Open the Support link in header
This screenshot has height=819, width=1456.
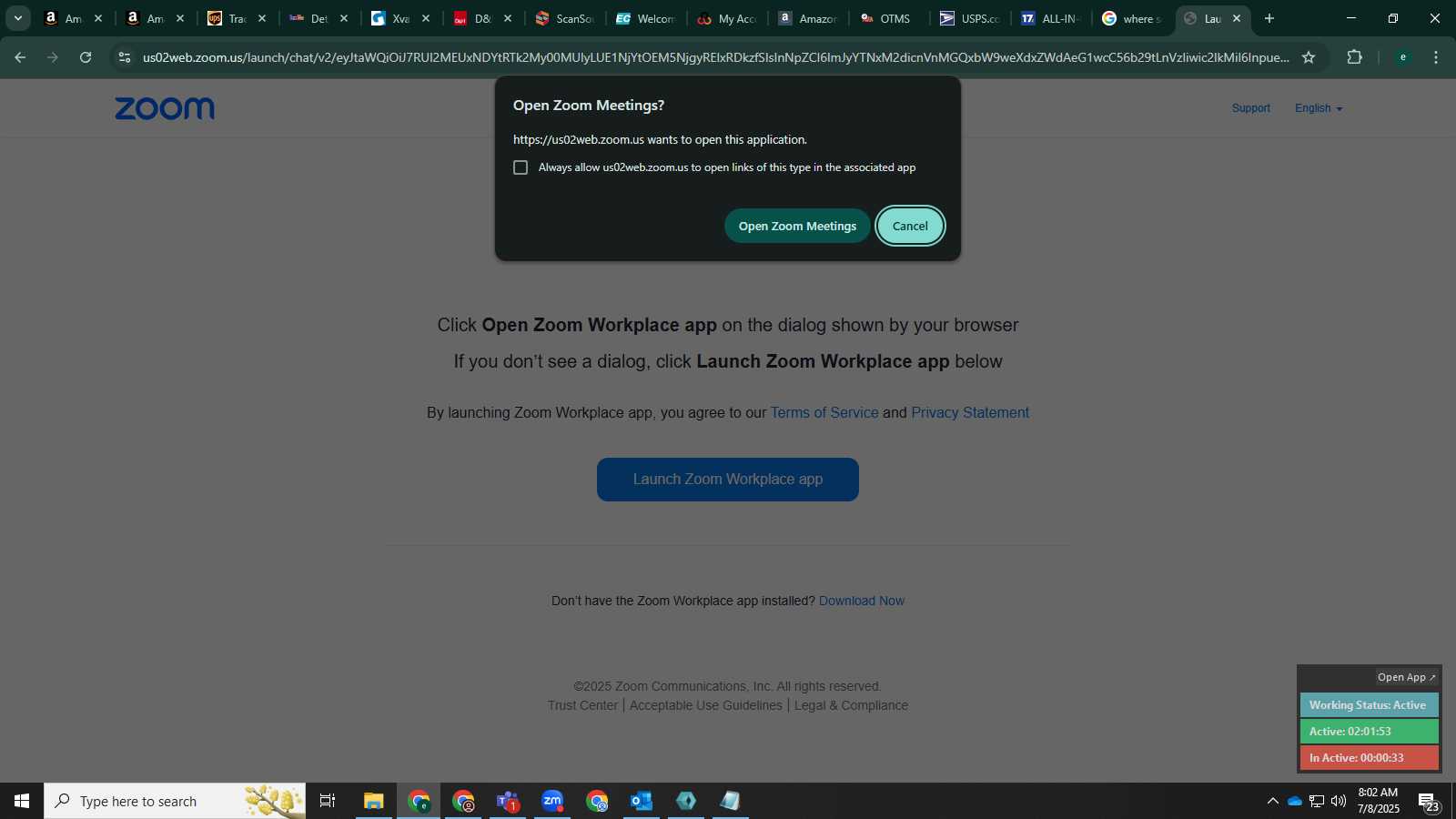click(1251, 108)
